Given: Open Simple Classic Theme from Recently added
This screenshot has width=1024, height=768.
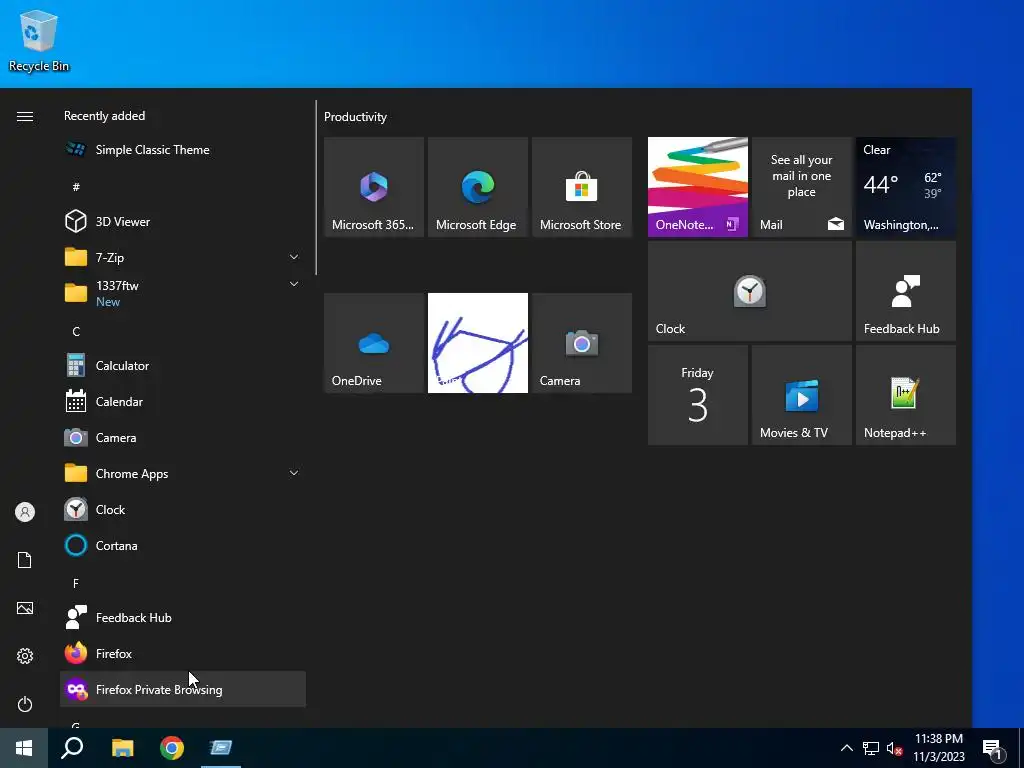Looking at the screenshot, I should tap(183, 150).
